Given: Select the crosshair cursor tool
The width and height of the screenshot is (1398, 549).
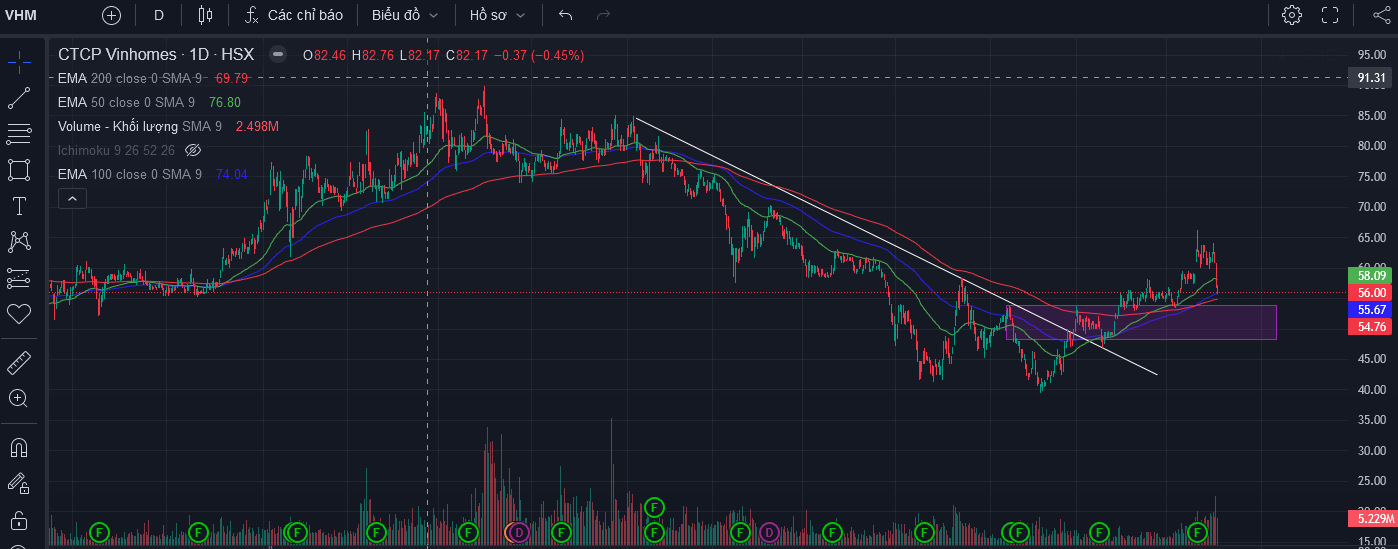Looking at the screenshot, I should pos(18,61).
